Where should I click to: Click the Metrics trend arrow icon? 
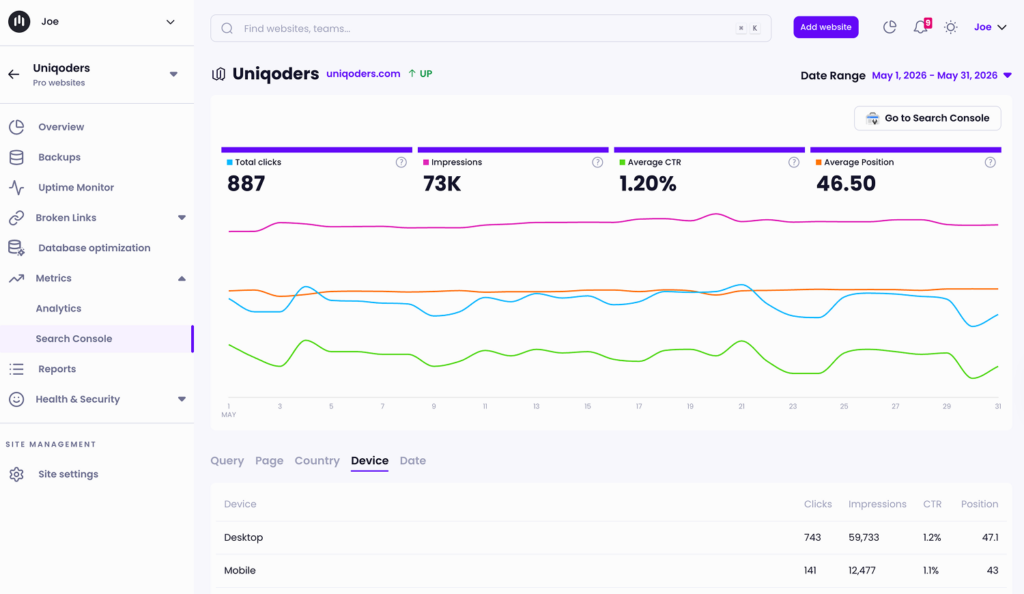(16, 278)
